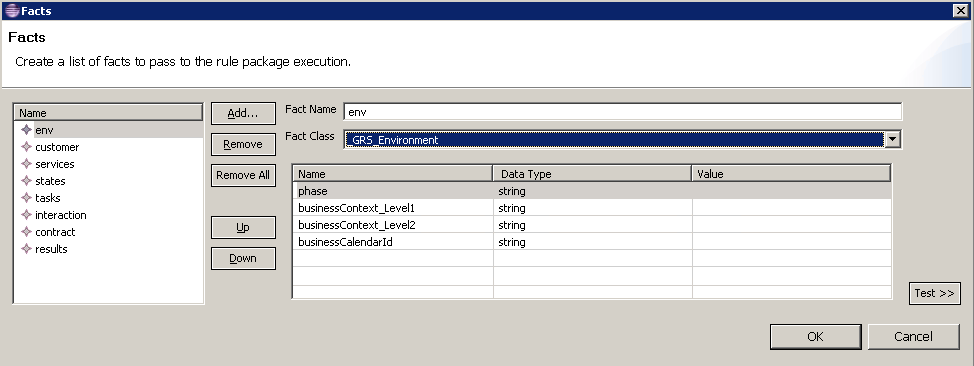Viewport: 974px width, 366px height.
Task: Click the star icon beside results
Action: point(26,249)
